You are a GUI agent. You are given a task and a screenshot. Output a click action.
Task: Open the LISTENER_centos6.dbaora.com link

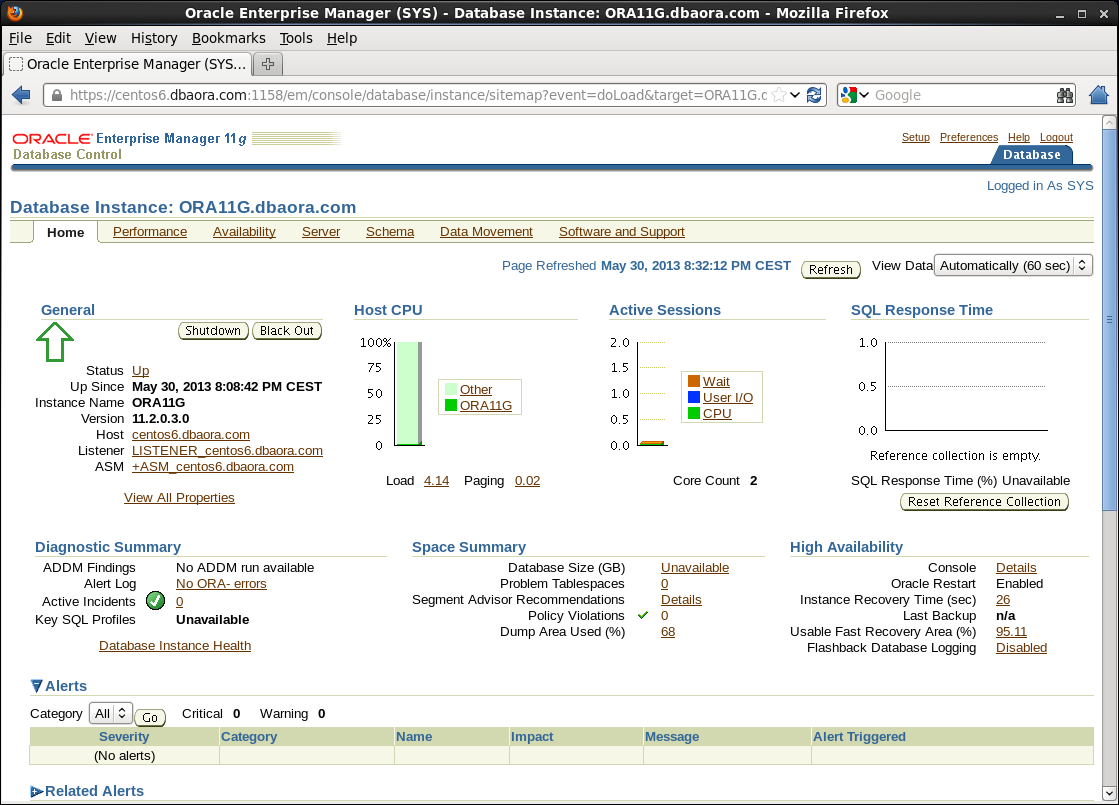(x=227, y=450)
